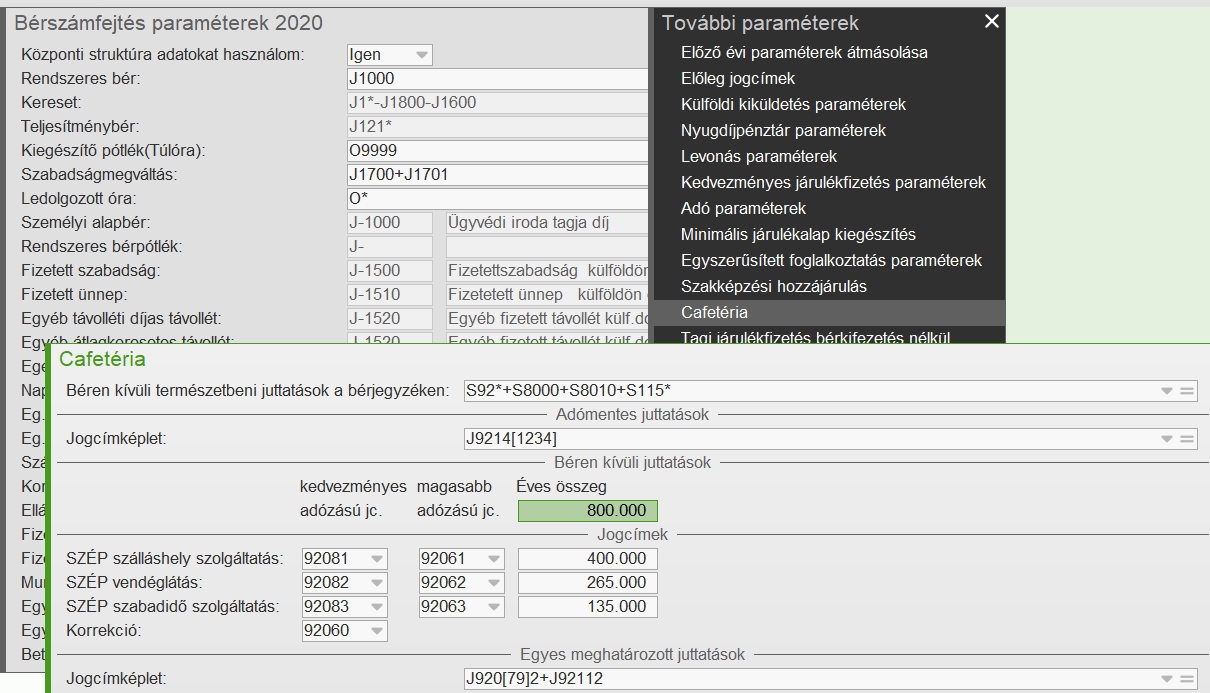
Task: Open dropdown arrow of Béren kívüli természetbeni field
Action: click(1166, 391)
